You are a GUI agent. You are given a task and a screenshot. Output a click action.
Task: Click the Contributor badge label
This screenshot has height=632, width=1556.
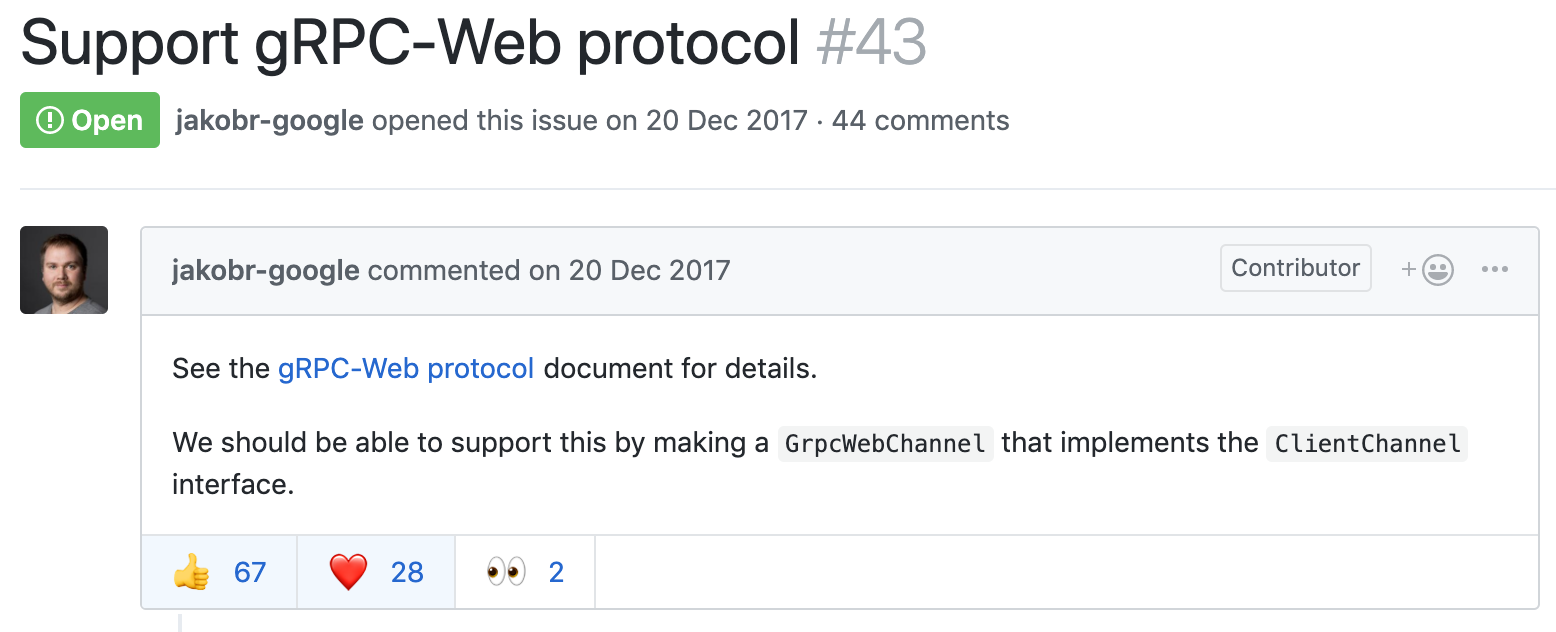click(x=1295, y=268)
